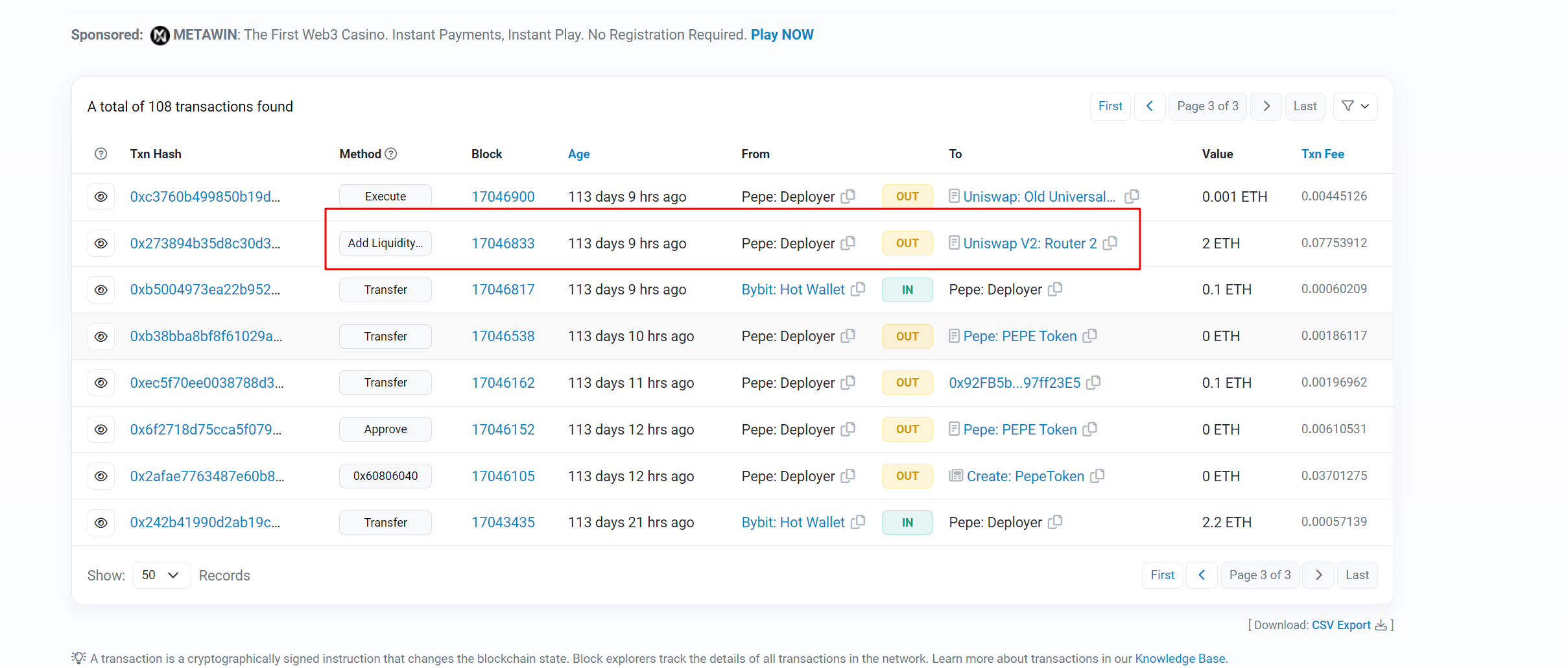Open the Show 50 records dropdown
This screenshot has height=668, width=1568.
[161, 575]
